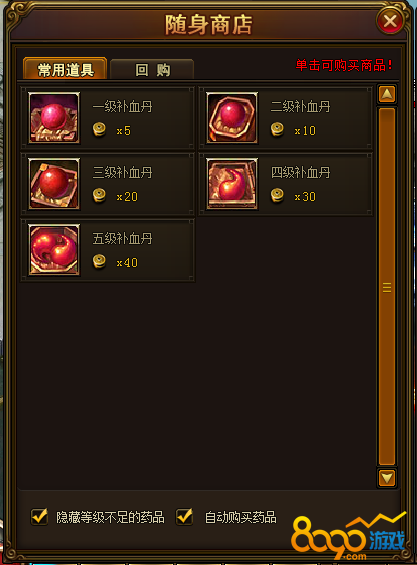Click the gold coin beside x5 price
417x565 pixels.
(x=99, y=129)
